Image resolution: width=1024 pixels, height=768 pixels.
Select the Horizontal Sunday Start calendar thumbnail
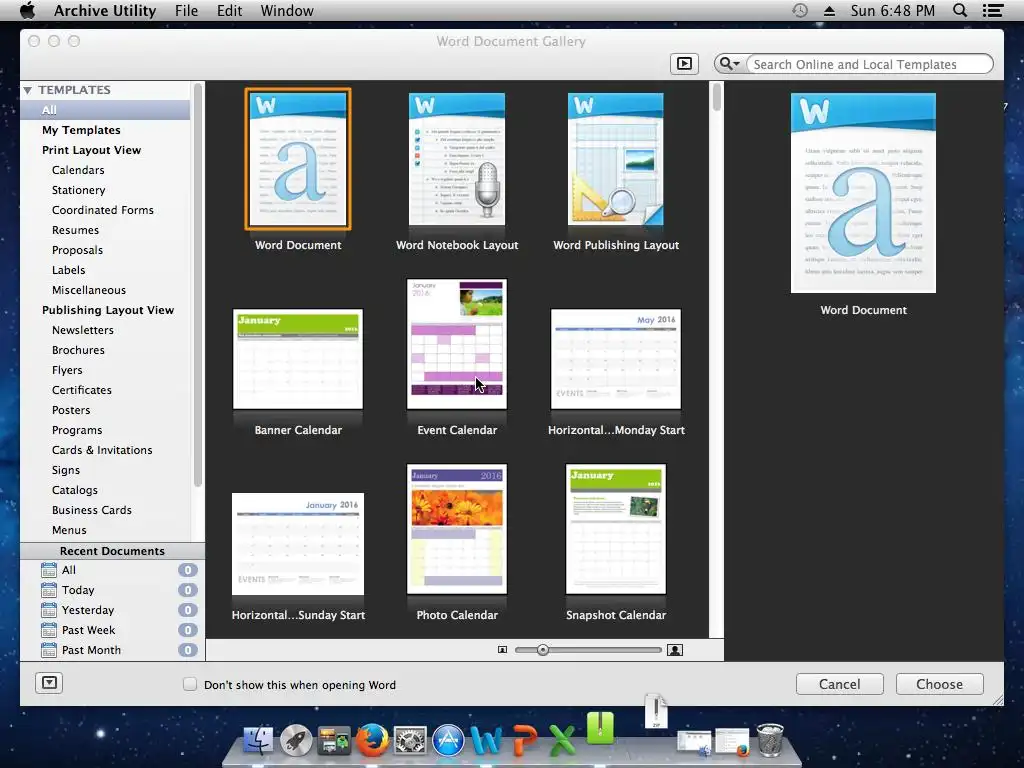298,544
